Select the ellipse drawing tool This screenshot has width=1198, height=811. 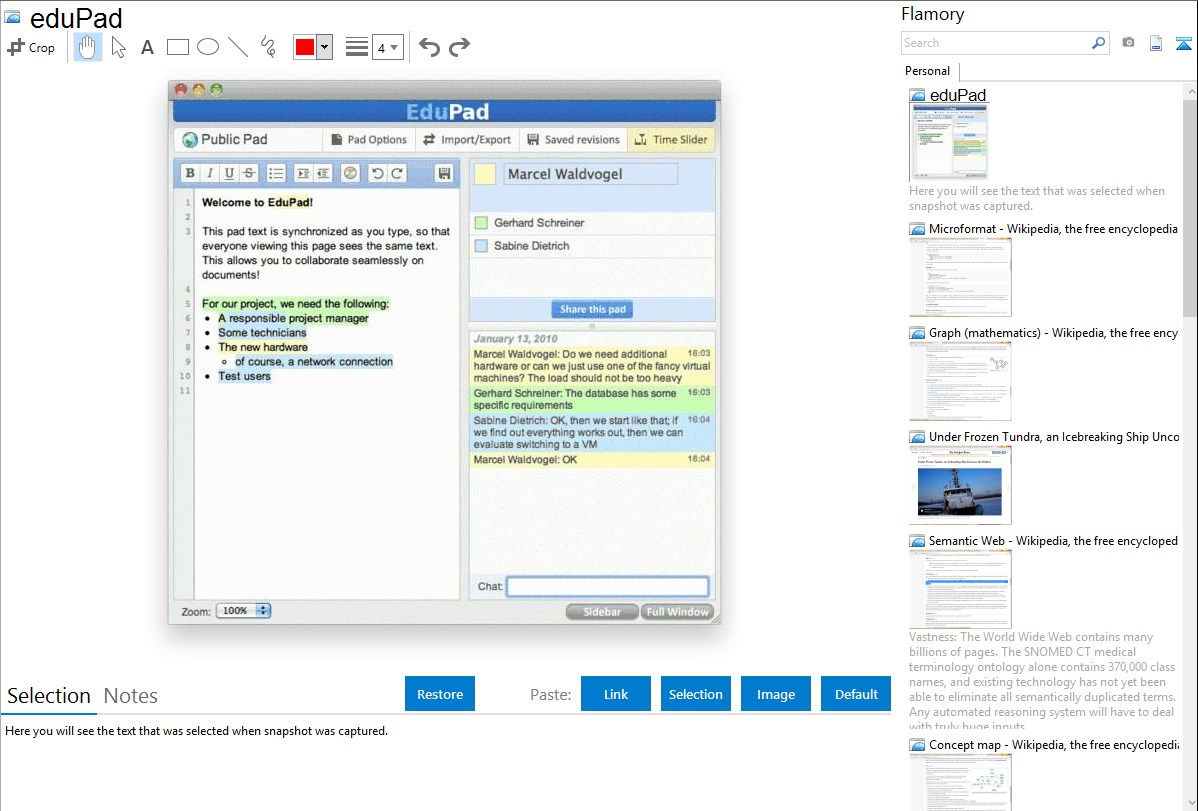208,47
